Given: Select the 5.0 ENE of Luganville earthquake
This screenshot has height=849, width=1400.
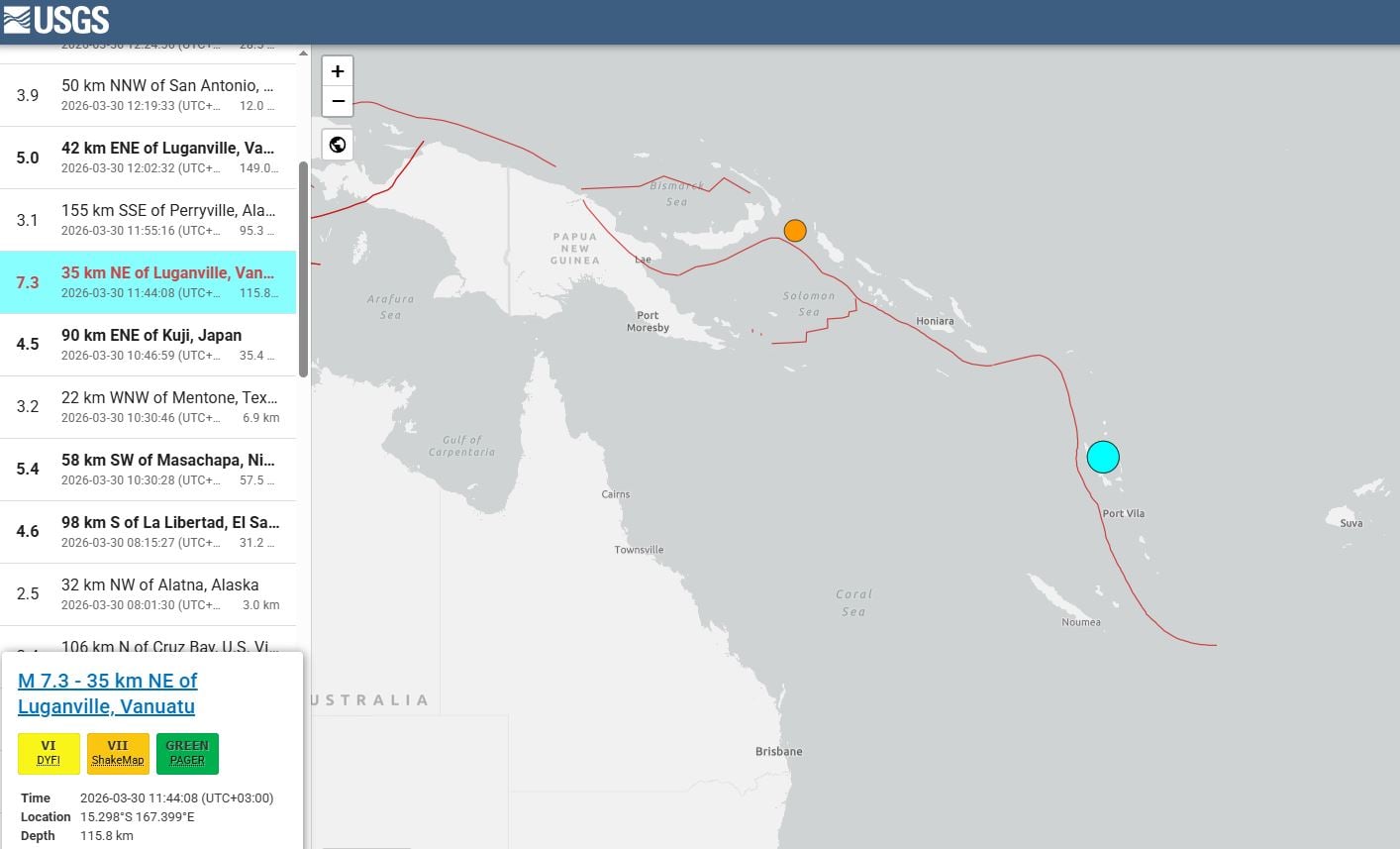Looking at the screenshot, I should 149,158.
